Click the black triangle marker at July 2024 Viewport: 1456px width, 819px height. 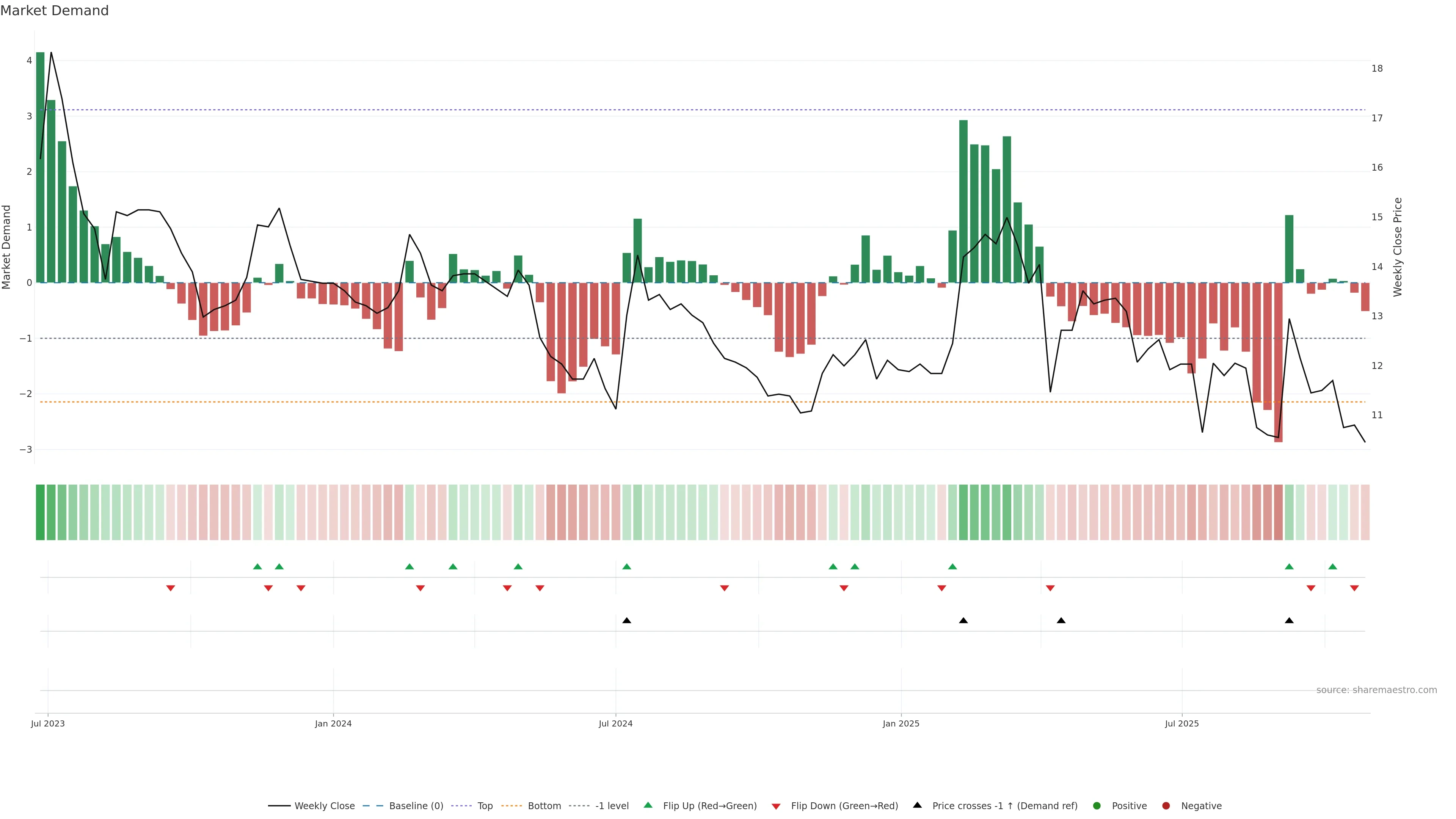click(627, 621)
